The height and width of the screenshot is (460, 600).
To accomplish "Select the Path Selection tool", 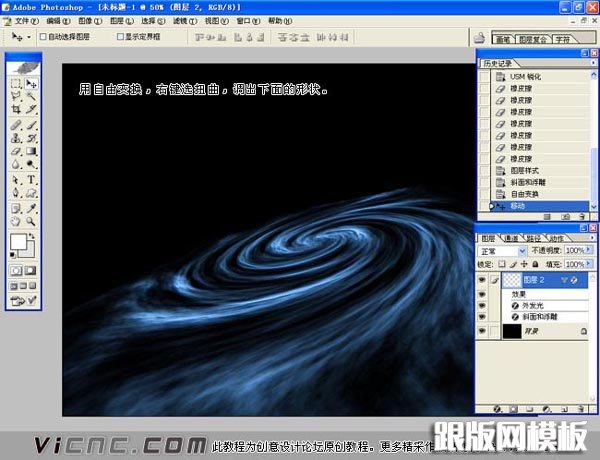I will (16, 179).
